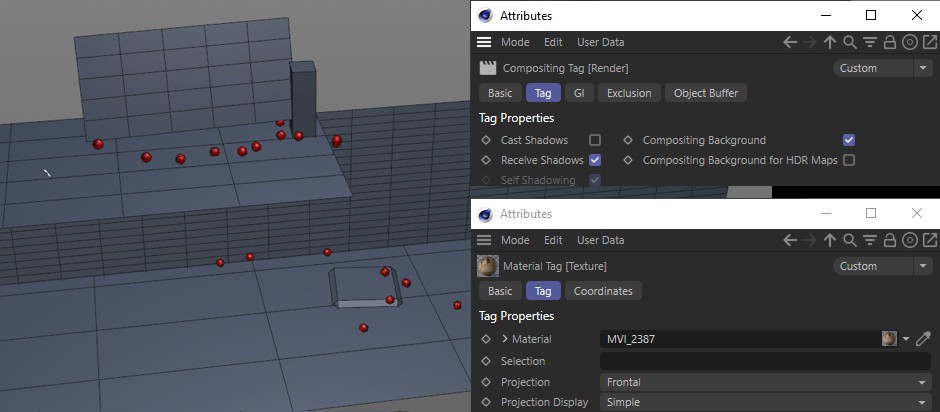
Task: Click keyframe diamond beside Receive Shadows
Action: click(486, 160)
